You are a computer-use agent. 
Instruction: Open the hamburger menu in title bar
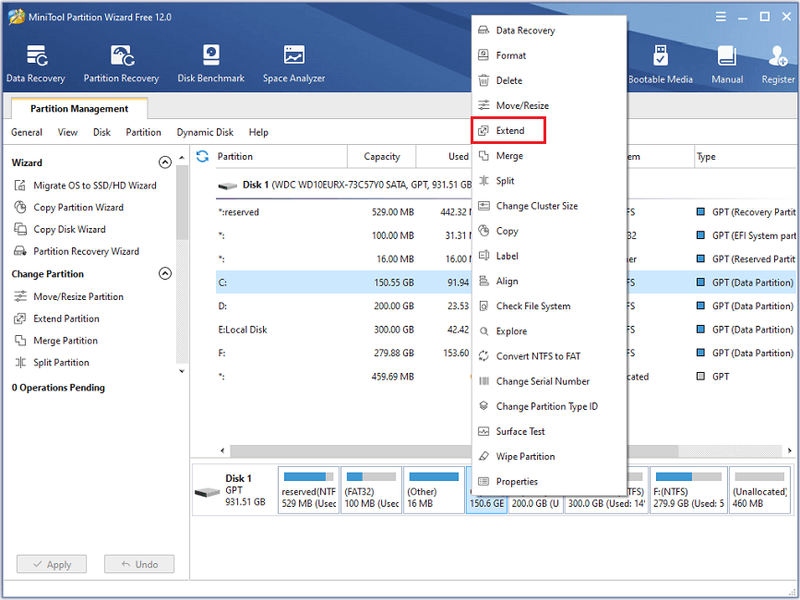point(720,17)
